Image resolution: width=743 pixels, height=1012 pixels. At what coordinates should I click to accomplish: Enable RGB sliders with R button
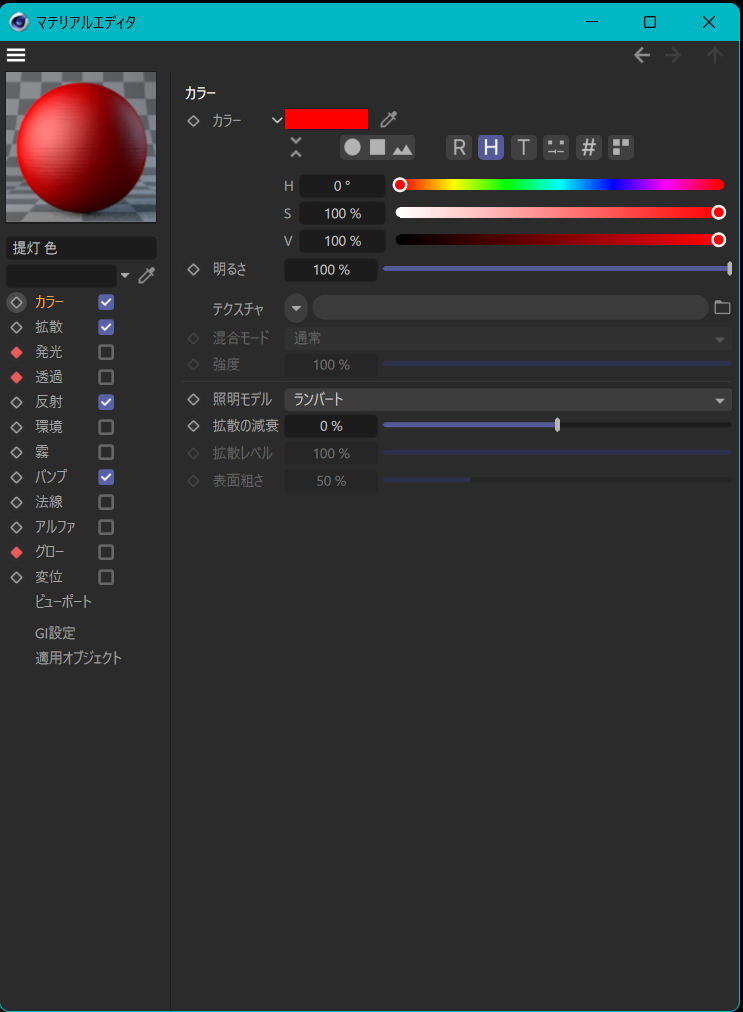click(x=459, y=148)
